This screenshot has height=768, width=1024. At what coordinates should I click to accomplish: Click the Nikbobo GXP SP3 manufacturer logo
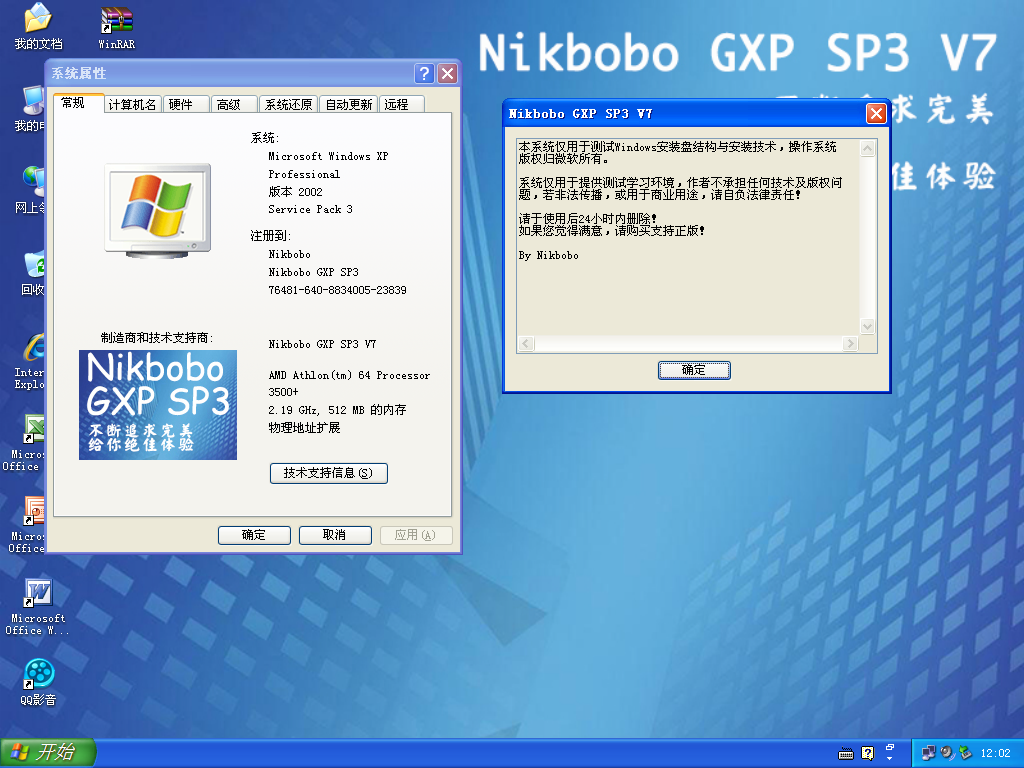[x=158, y=405]
